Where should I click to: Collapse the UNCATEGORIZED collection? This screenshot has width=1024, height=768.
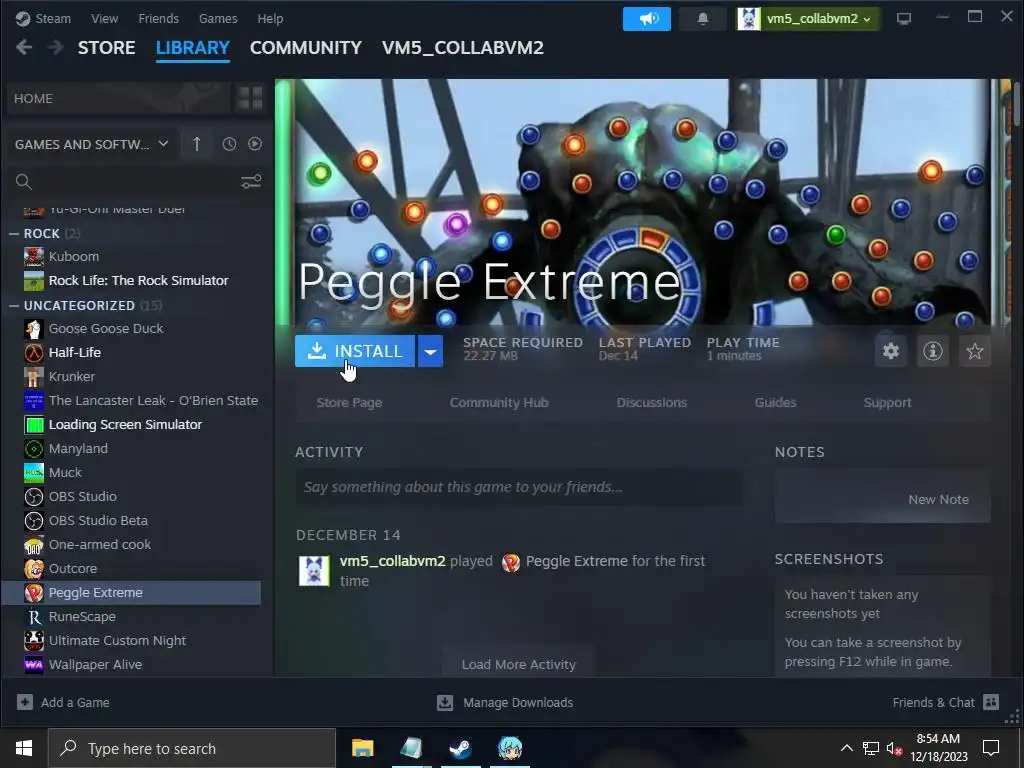pos(14,305)
